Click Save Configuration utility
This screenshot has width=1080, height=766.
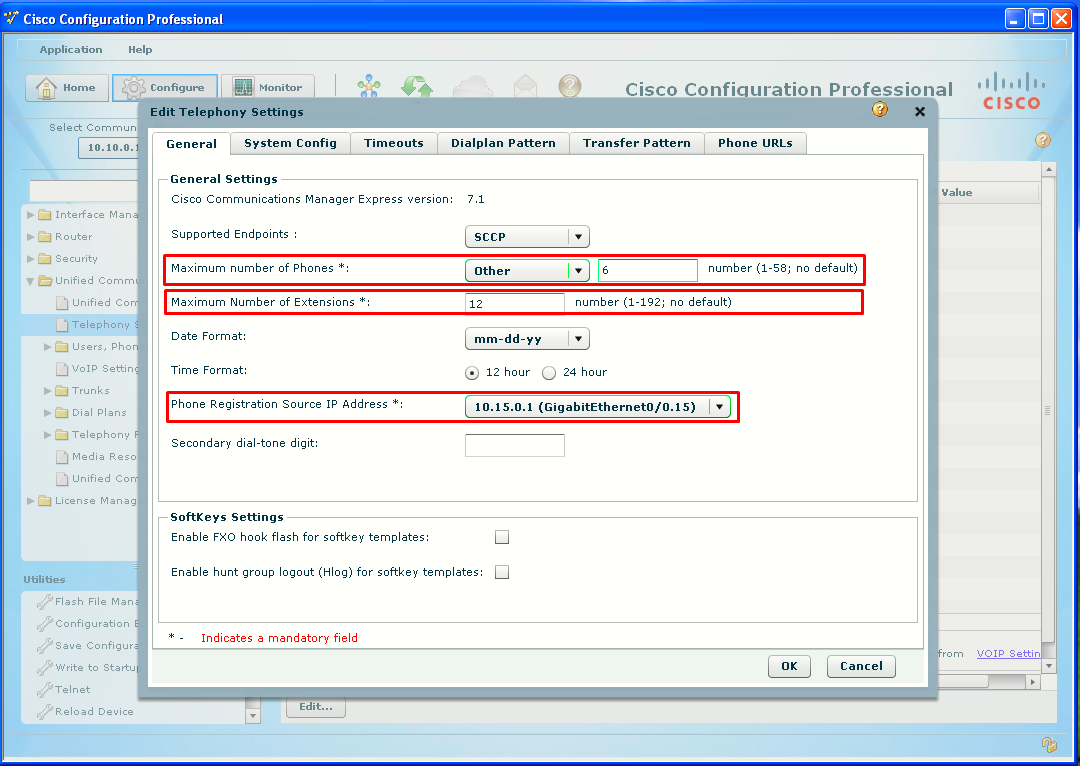[x=88, y=645]
